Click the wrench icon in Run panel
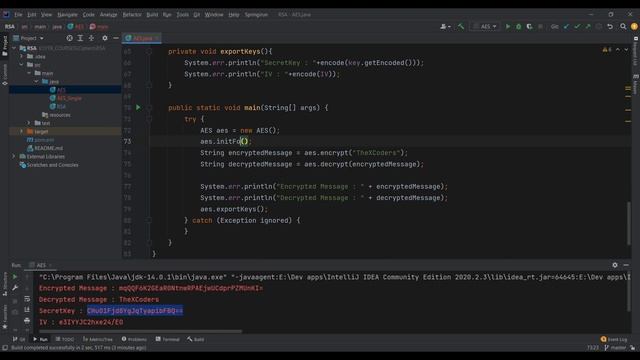Image resolution: width=640 pixels, height=360 pixels. click(x=15, y=288)
